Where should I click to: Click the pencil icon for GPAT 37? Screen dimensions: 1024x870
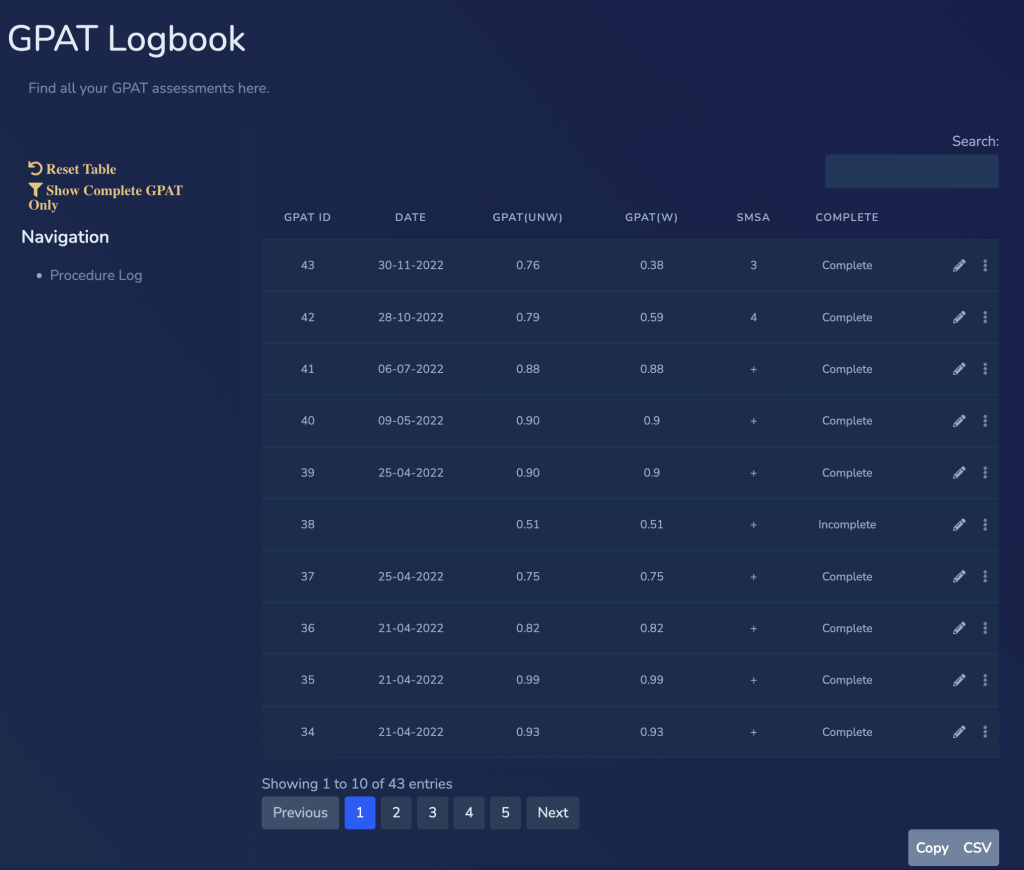tap(959, 576)
